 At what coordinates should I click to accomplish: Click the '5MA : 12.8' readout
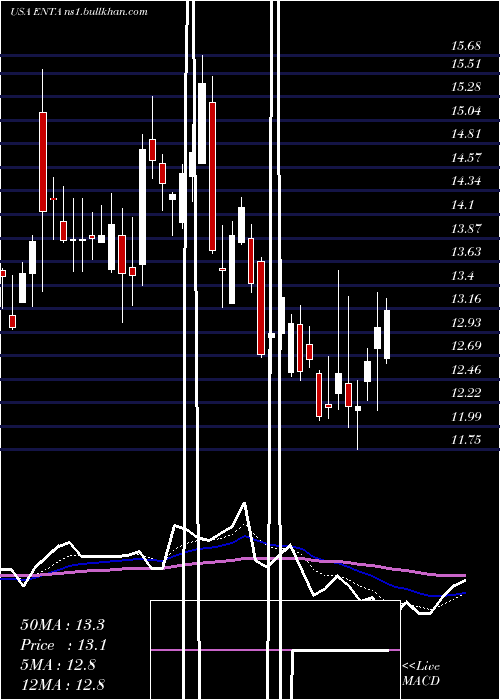point(58,665)
